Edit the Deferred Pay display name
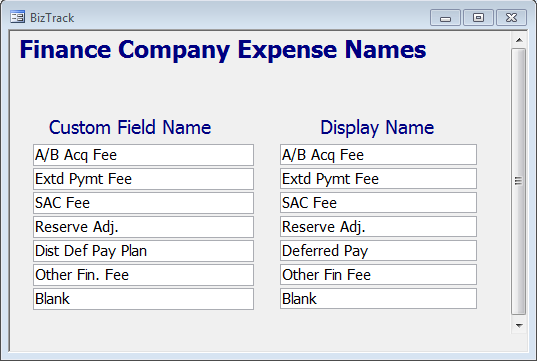Image resolution: width=537 pixels, height=361 pixels. [378, 251]
